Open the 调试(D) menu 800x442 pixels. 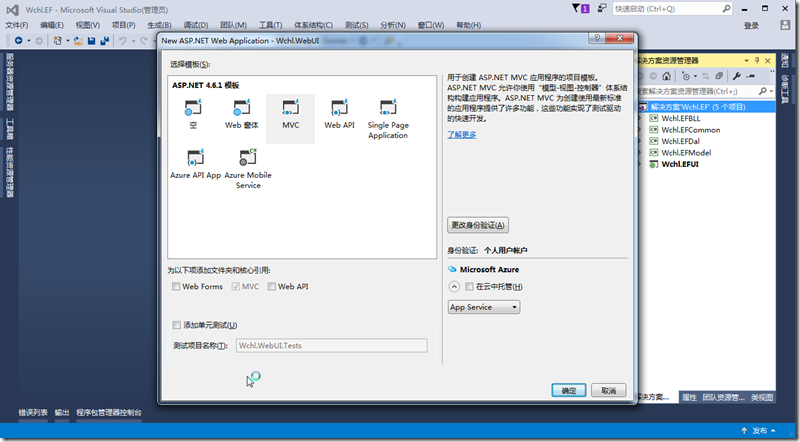(x=195, y=25)
